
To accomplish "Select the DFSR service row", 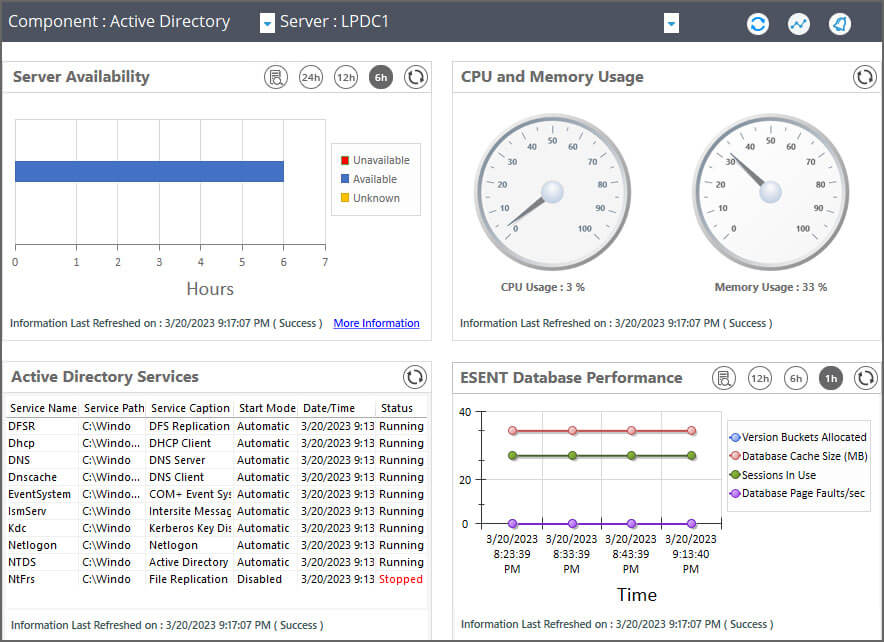I will coord(216,426).
